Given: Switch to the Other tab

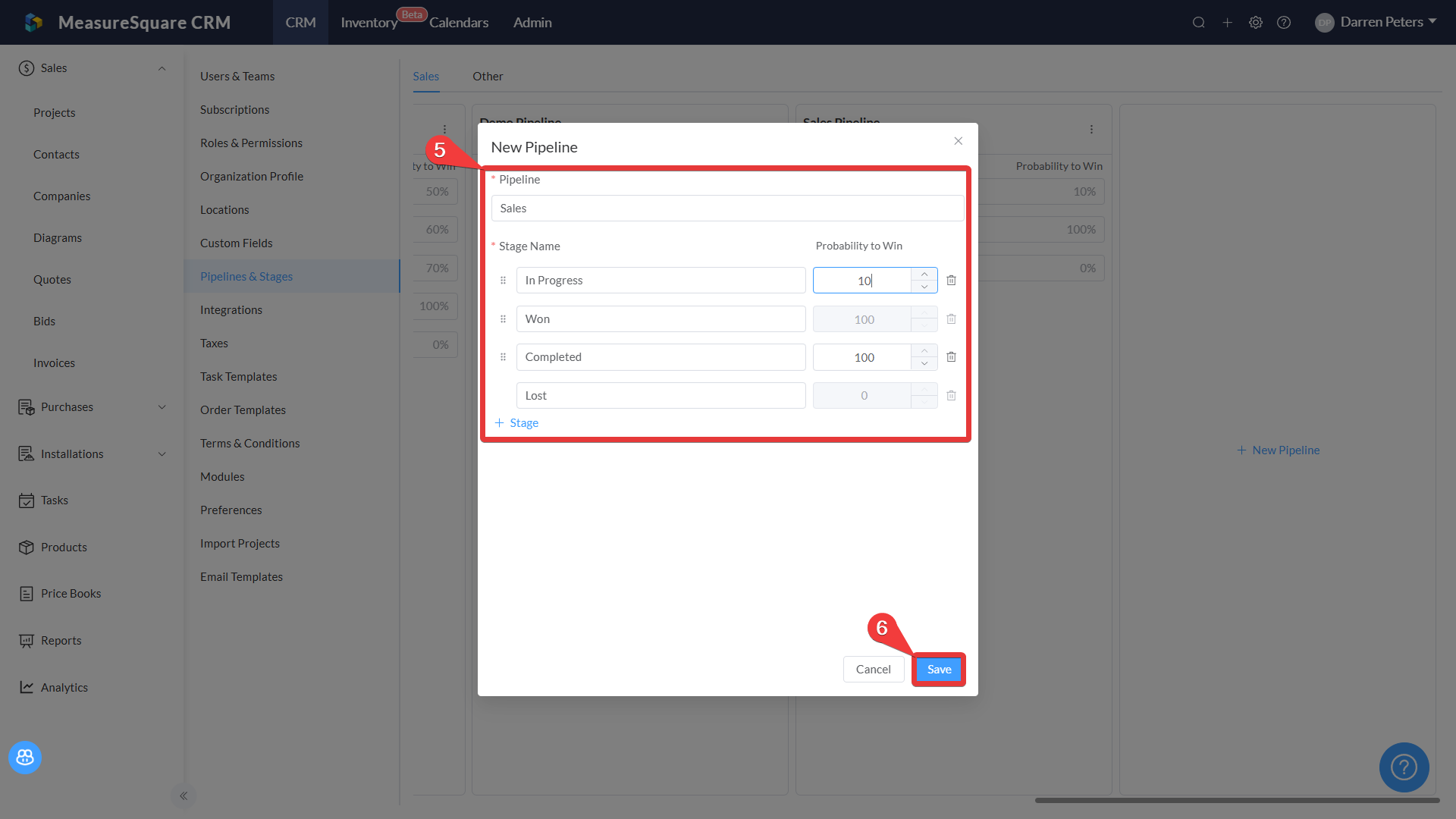Looking at the screenshot, I should click(x=488, y=77).
